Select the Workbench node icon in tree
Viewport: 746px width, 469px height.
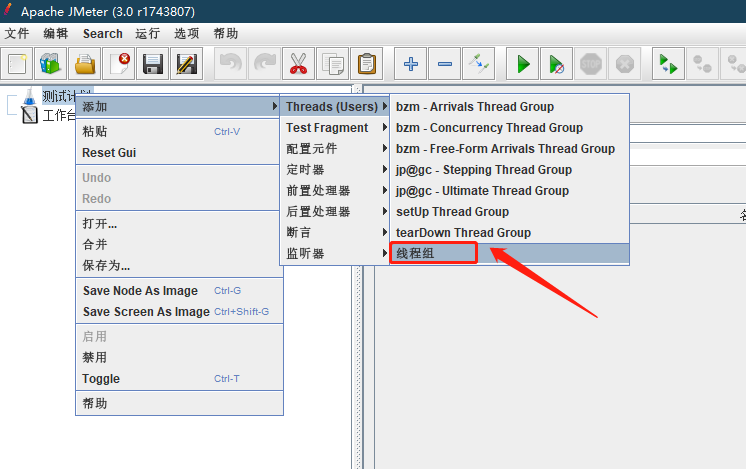point(29,115)
